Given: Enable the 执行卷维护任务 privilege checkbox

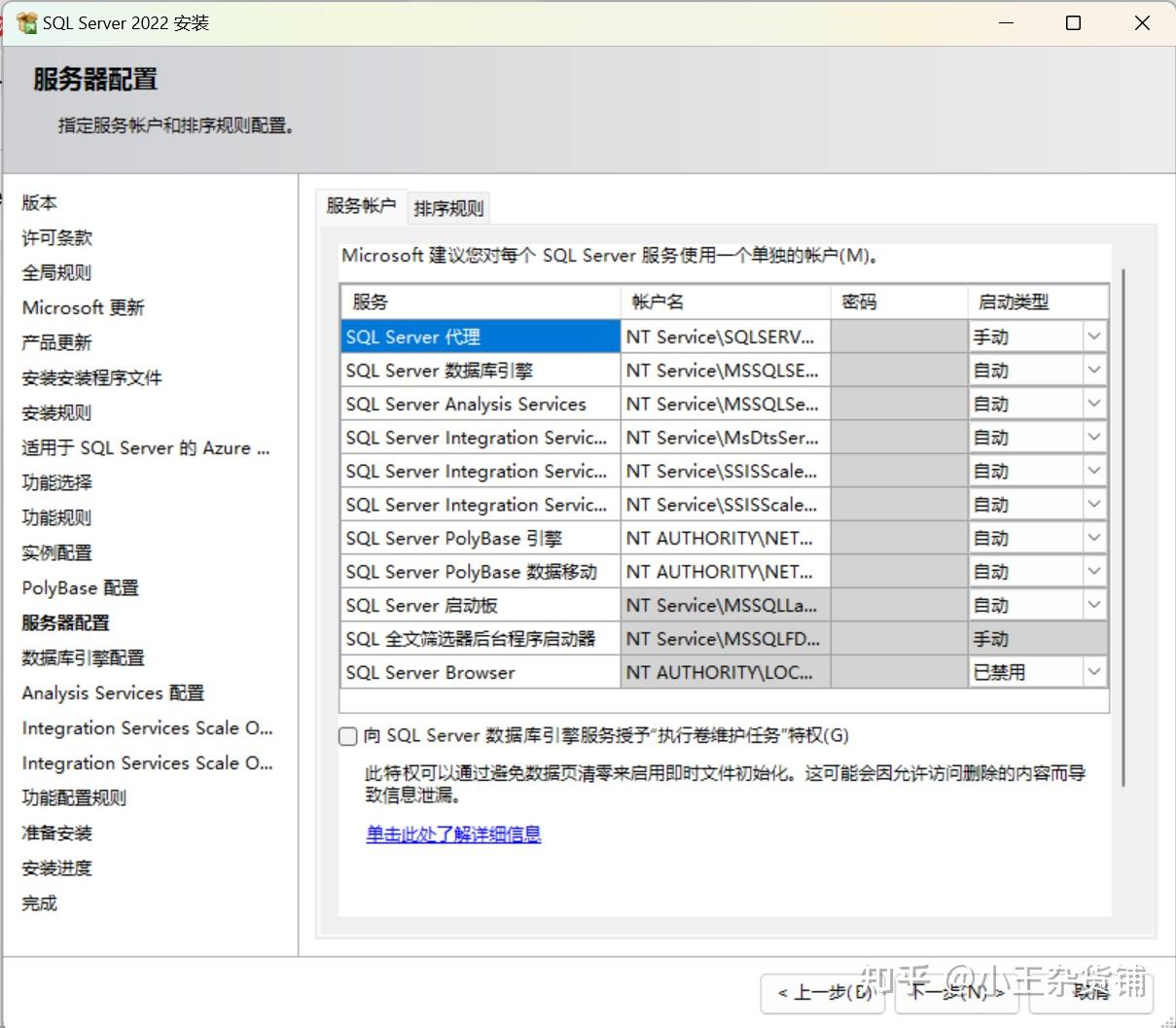Looking at the screenshot, I should pyautogui.click(x=347, y=736).
